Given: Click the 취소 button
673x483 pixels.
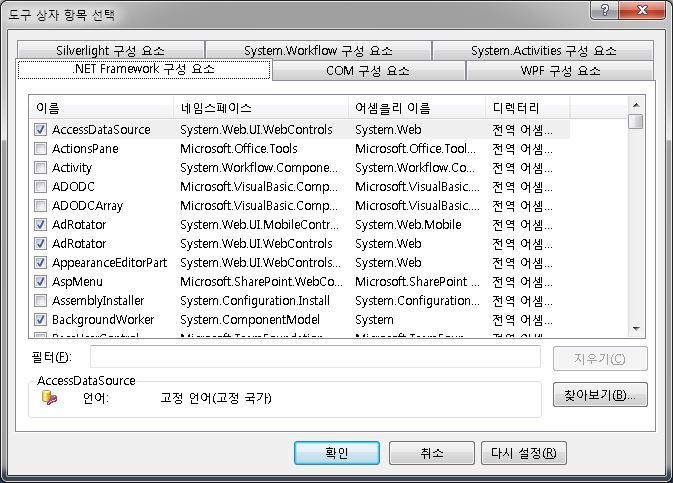Looking at the screenshot, I should click(x=432, y=453).
